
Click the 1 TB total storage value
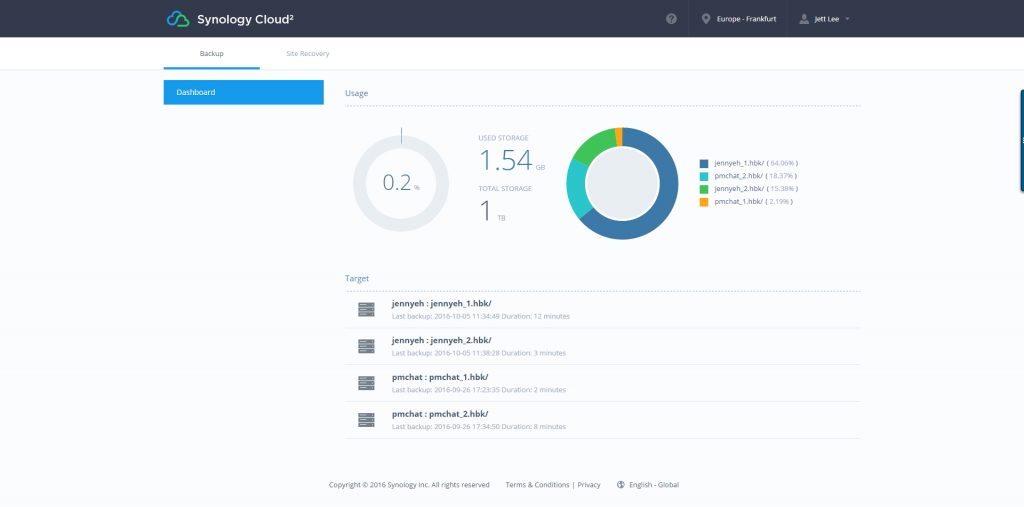[492, 212]
